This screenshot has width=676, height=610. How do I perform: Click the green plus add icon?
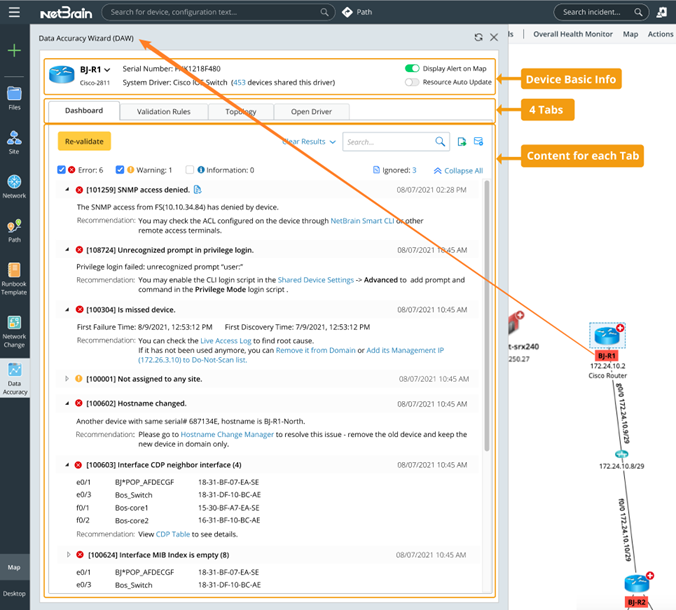[14, 50]
